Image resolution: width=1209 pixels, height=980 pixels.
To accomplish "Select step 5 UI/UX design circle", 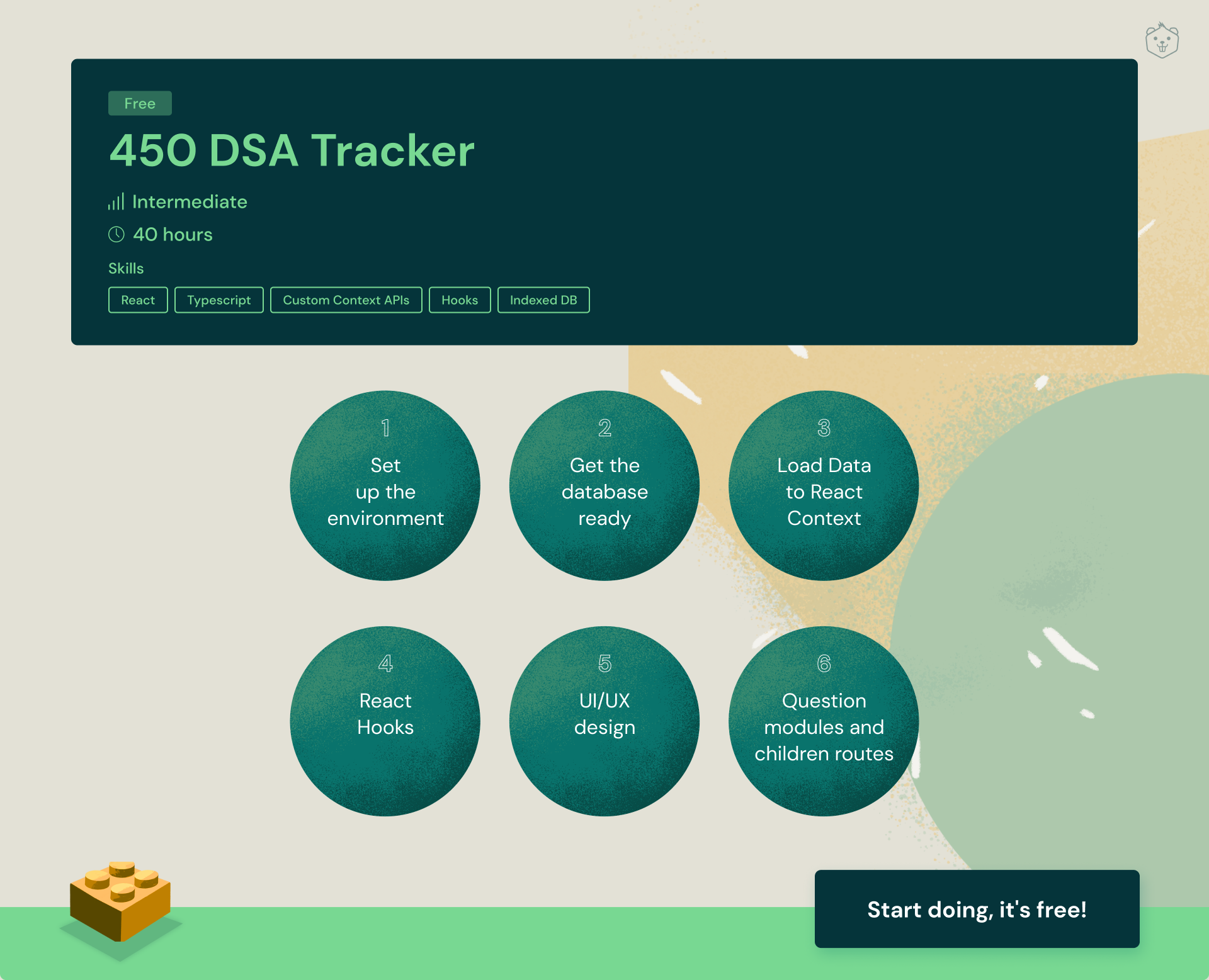I will (605, 717).
